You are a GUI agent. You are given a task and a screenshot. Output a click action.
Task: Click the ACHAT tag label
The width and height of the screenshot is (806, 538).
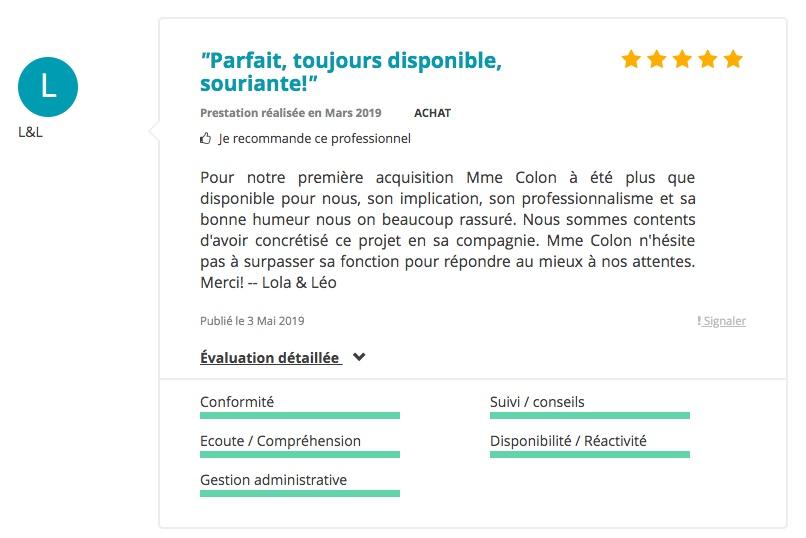[x=432, y=113]
